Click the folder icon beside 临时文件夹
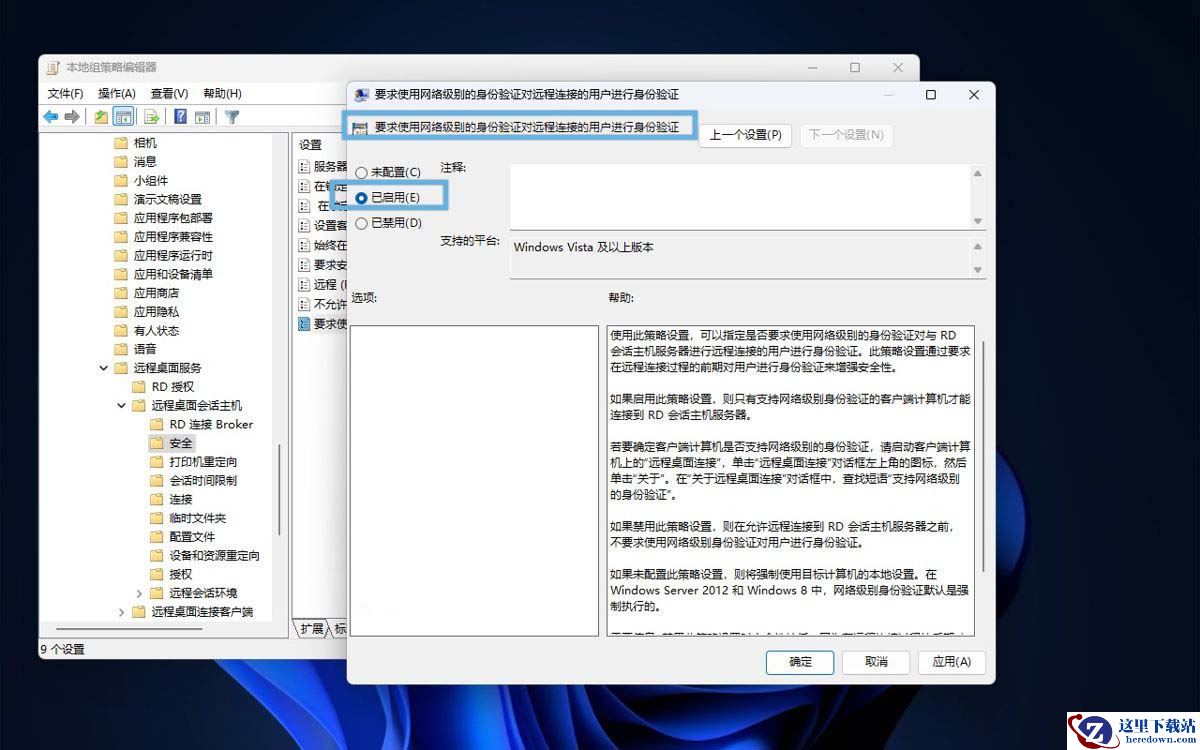 157,518
